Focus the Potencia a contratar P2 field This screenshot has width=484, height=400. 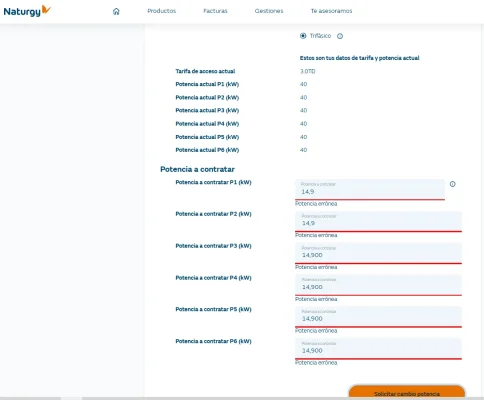tap(378, 221)
